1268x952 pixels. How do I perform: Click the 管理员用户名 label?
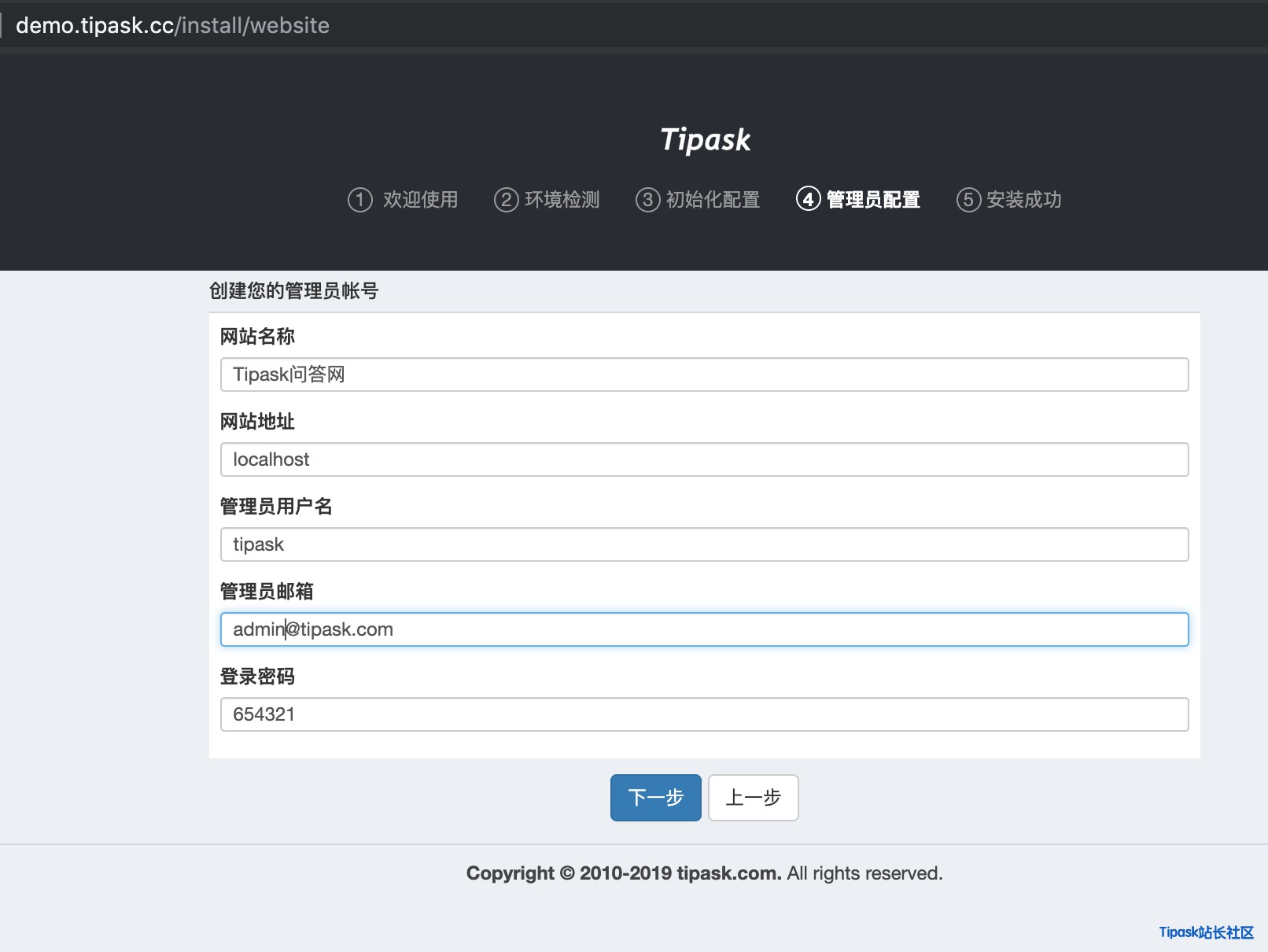[276, 507]
